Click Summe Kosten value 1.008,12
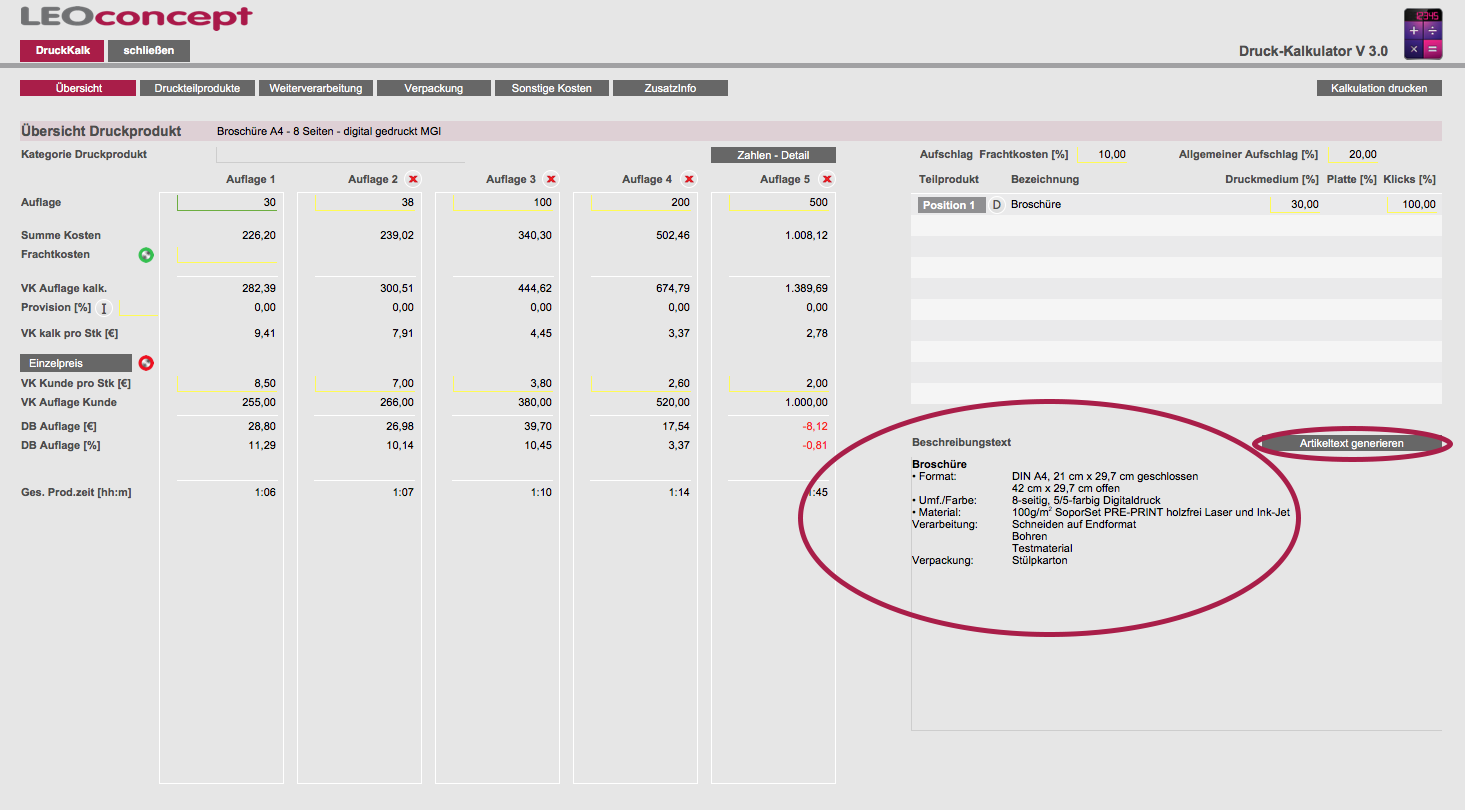1465x810 pixels. point(805,235)
